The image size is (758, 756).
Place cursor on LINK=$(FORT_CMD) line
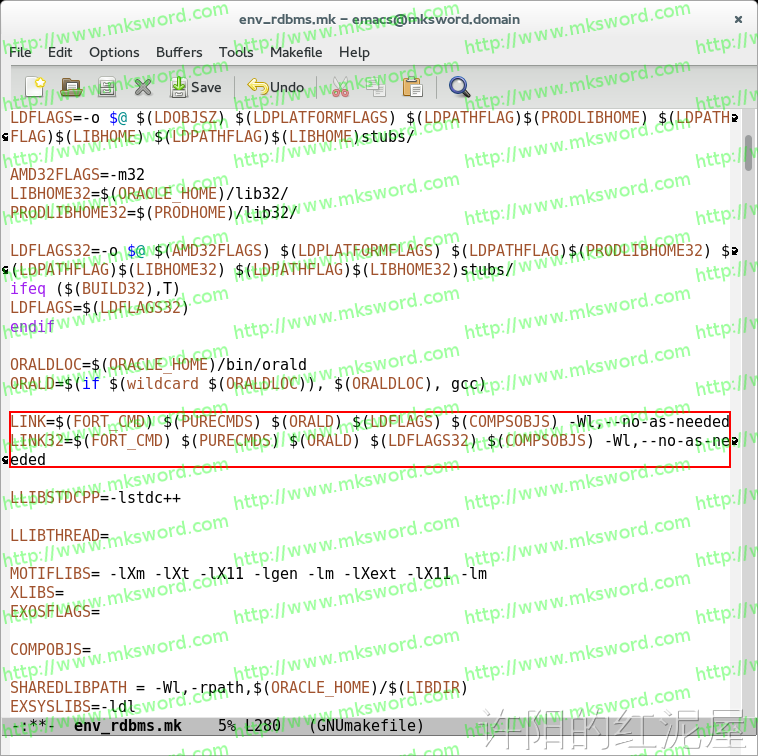pyautogui.click(x=370, y=422)
